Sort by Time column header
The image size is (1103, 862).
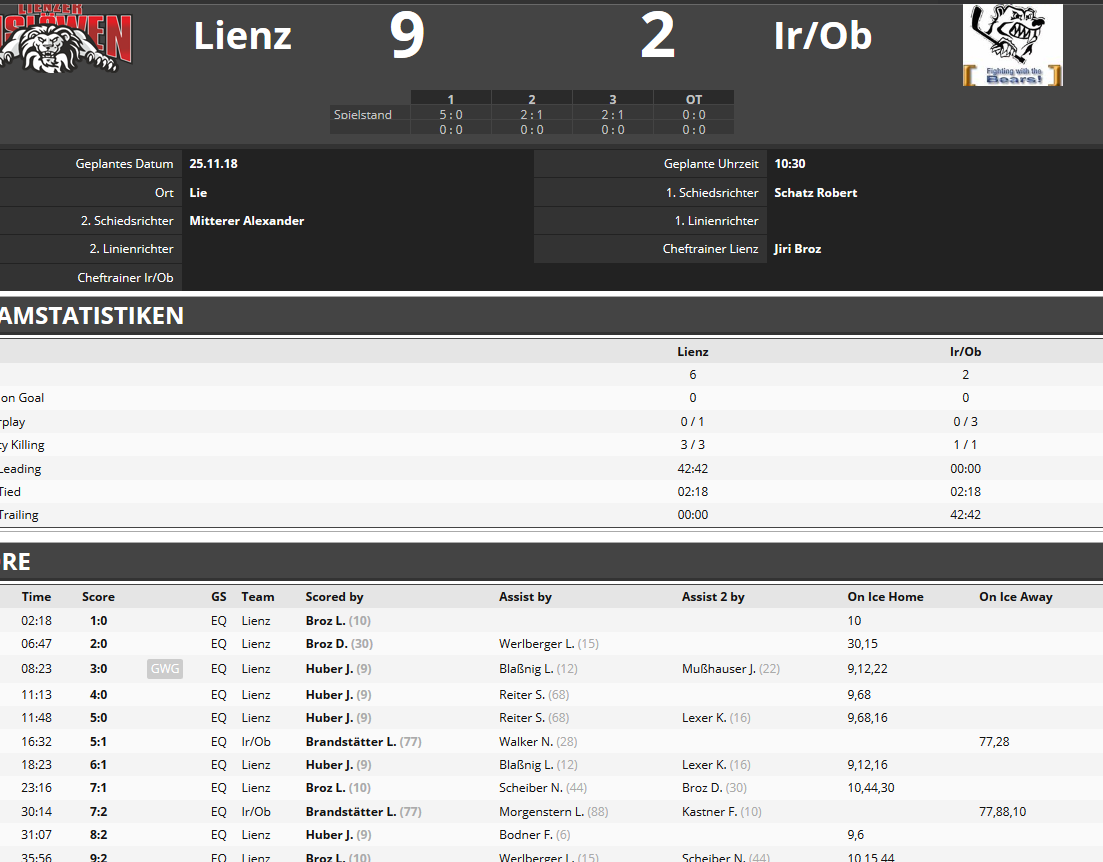click(36, 597)
